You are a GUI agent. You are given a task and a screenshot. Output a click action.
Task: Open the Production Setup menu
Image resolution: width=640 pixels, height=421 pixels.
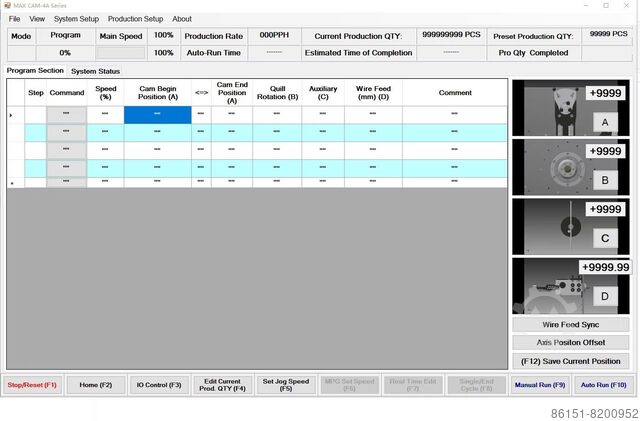[135, 19]
